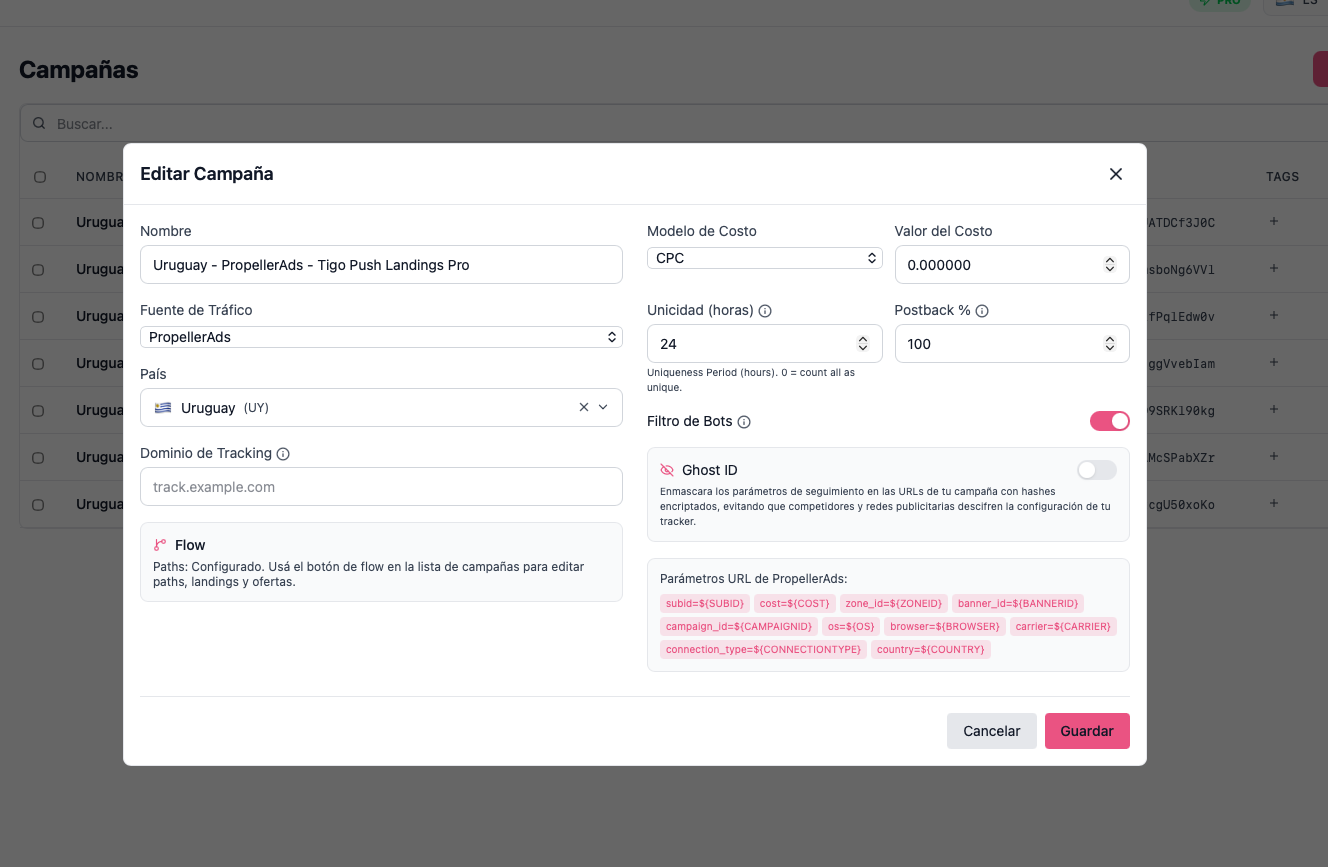Add tag on row ending ggVvebIam

[1274, 362]
